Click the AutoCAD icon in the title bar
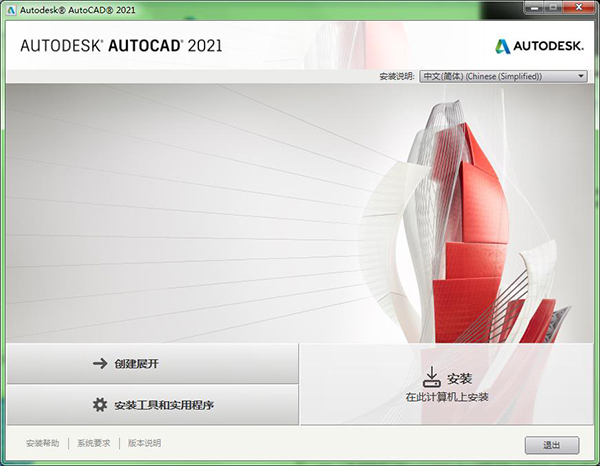This screenshot has width=600, height=466. 11,10
